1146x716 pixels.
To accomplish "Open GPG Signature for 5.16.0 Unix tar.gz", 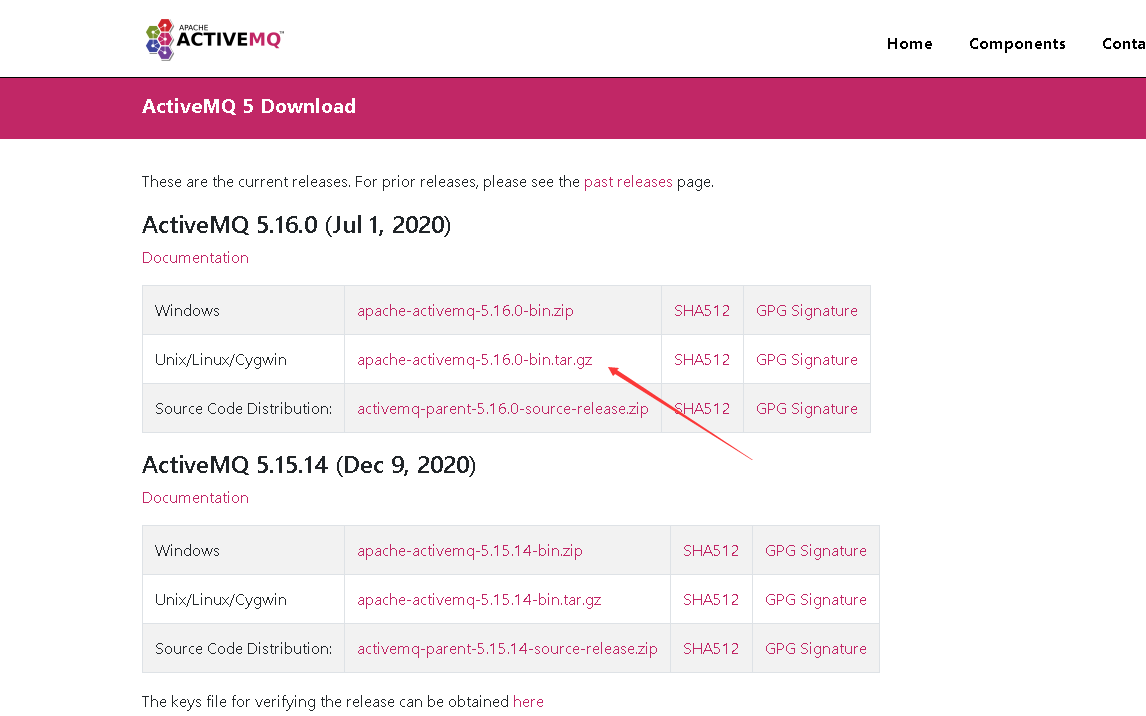I will pyautogui.click(x=807, y=359).
